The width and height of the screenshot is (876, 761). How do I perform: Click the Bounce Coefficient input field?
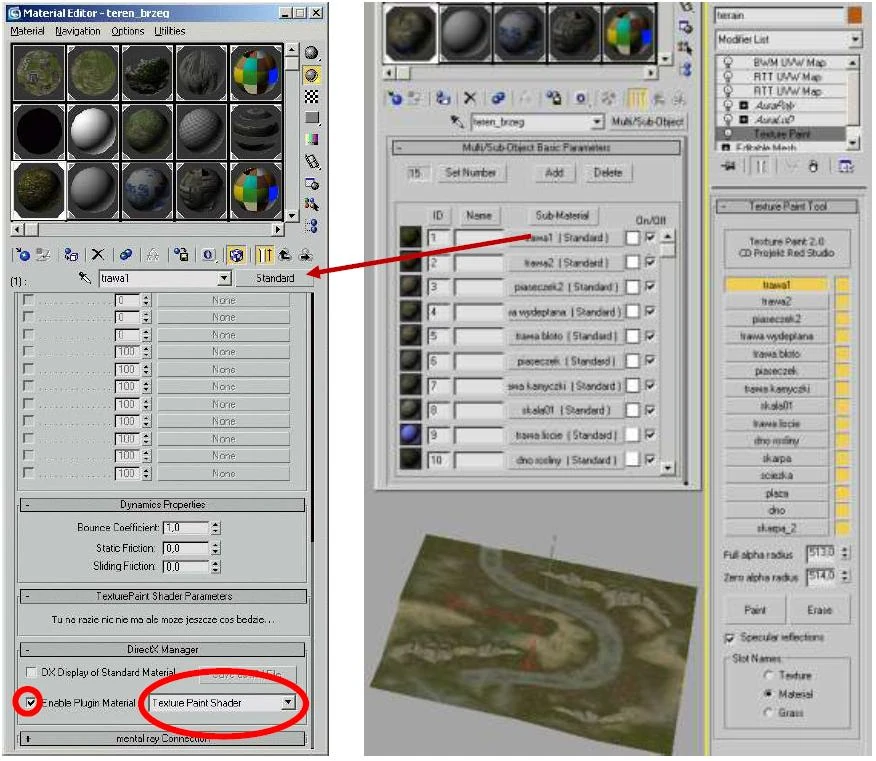click(x=186, y=527)
